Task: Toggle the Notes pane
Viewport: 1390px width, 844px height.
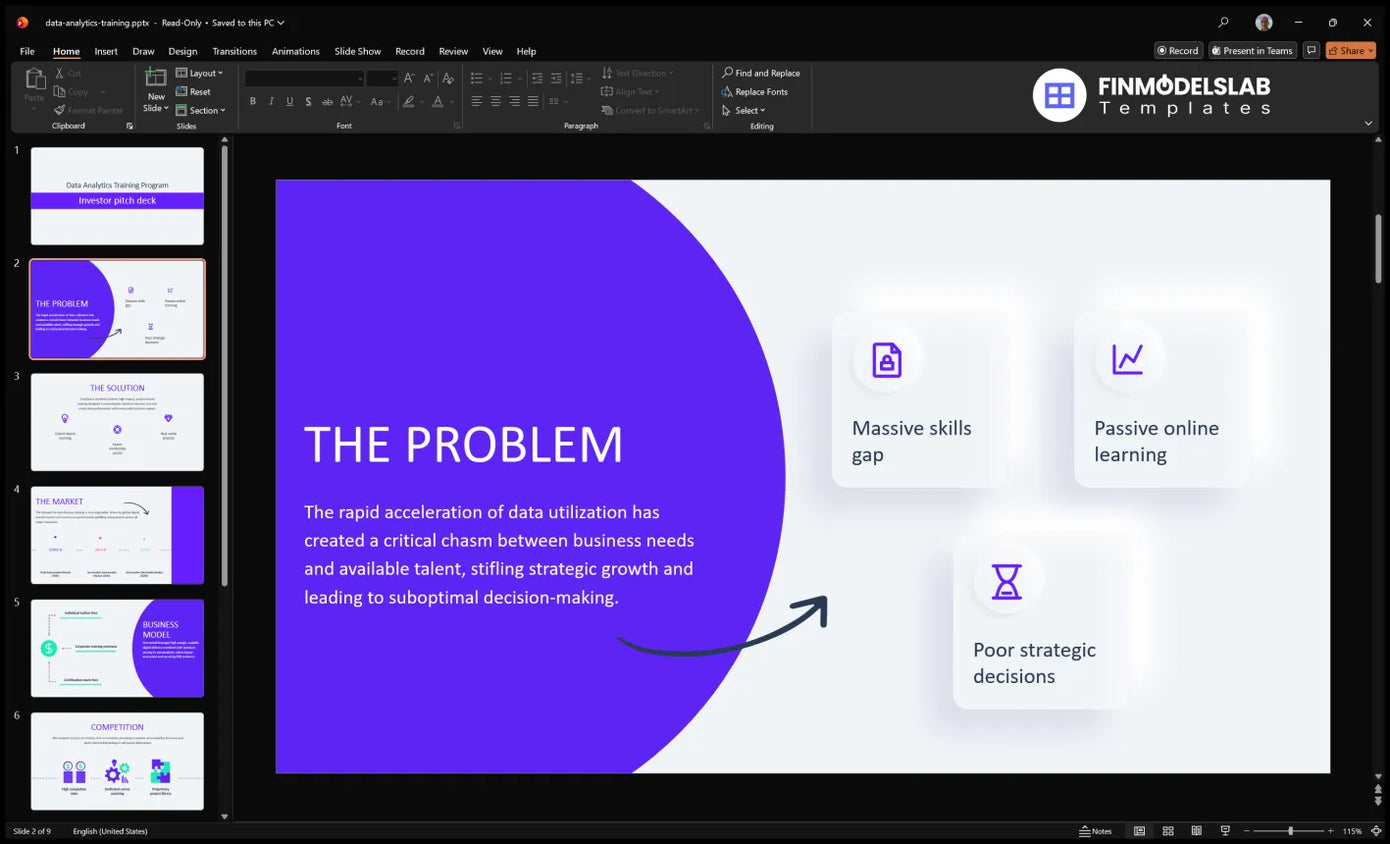Action: (1096, 831)
